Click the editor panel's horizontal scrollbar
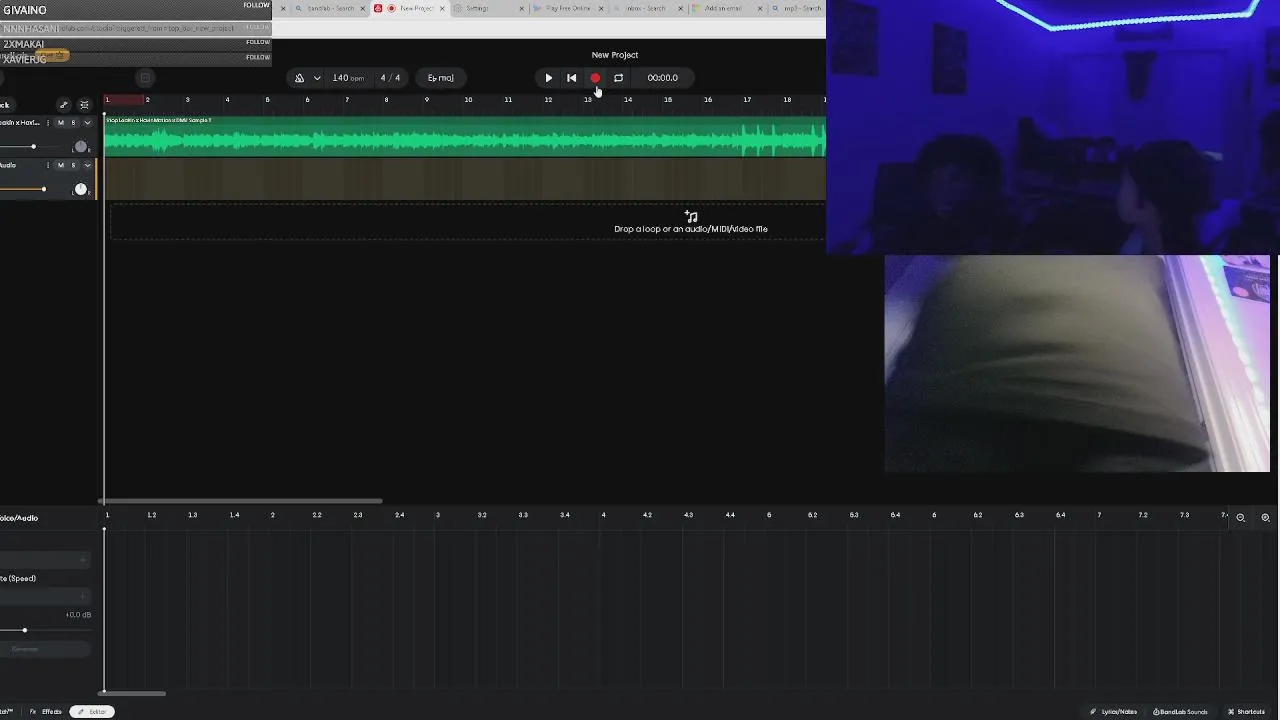This screenshot has height=720, width=1280. 132,693
